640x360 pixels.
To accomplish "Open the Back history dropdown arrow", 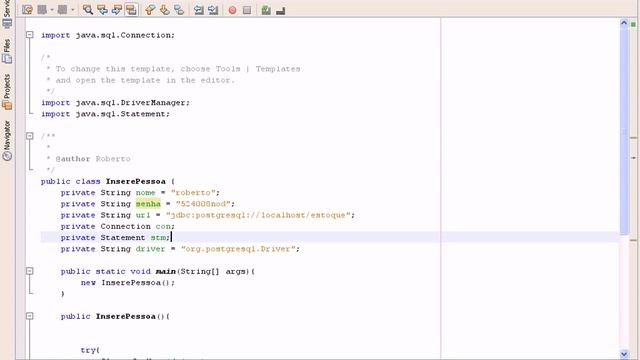I will [x=52, y=10].
